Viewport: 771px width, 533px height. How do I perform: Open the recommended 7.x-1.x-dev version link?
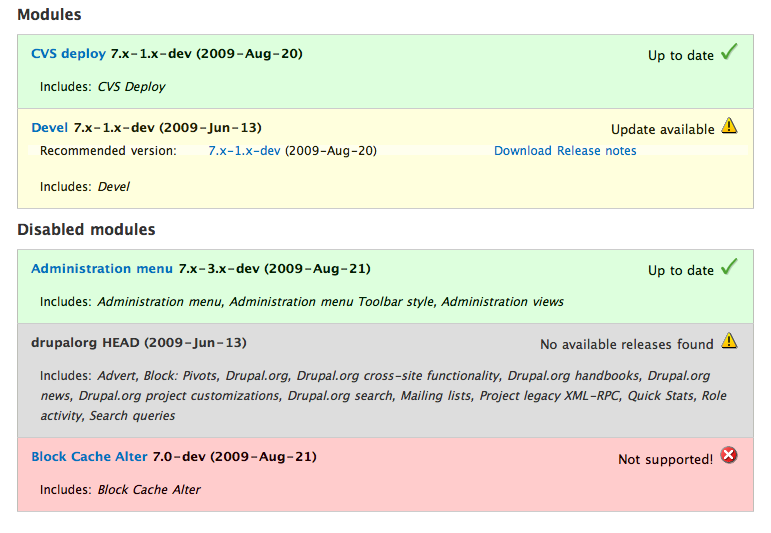pos(244,150)
